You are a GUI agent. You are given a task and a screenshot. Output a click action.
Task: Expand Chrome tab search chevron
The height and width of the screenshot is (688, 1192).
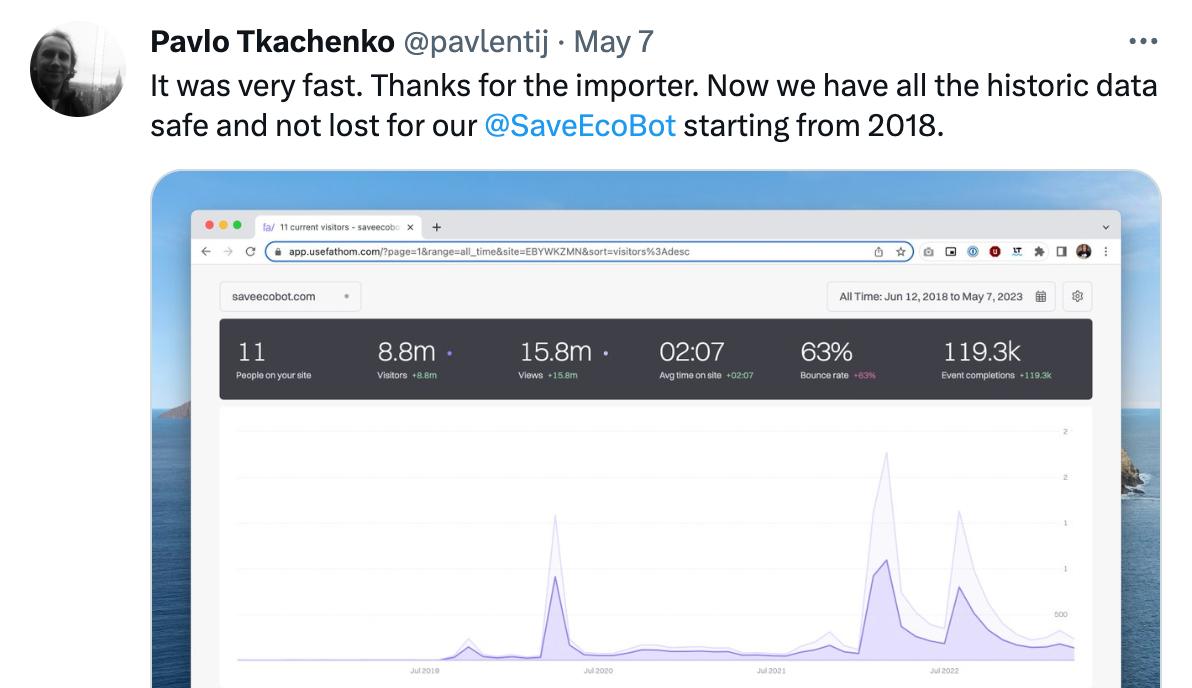click(x=1105, y=227)
